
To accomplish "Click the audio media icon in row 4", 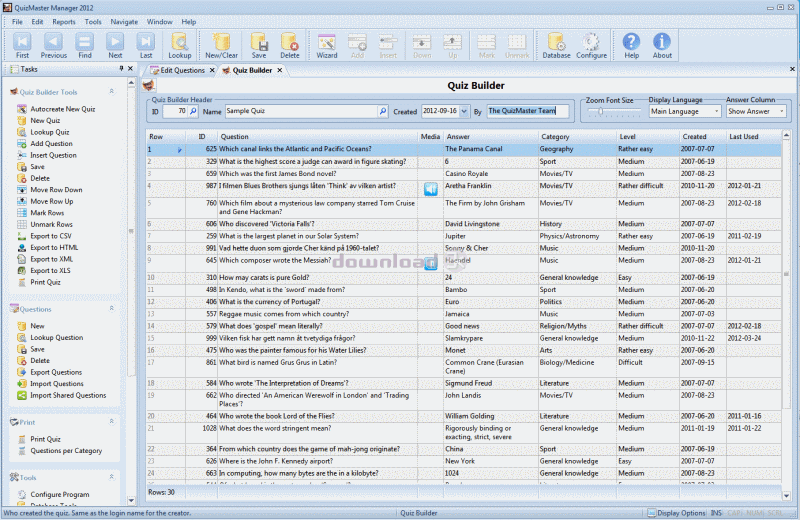I will click(x=431, y=189).
